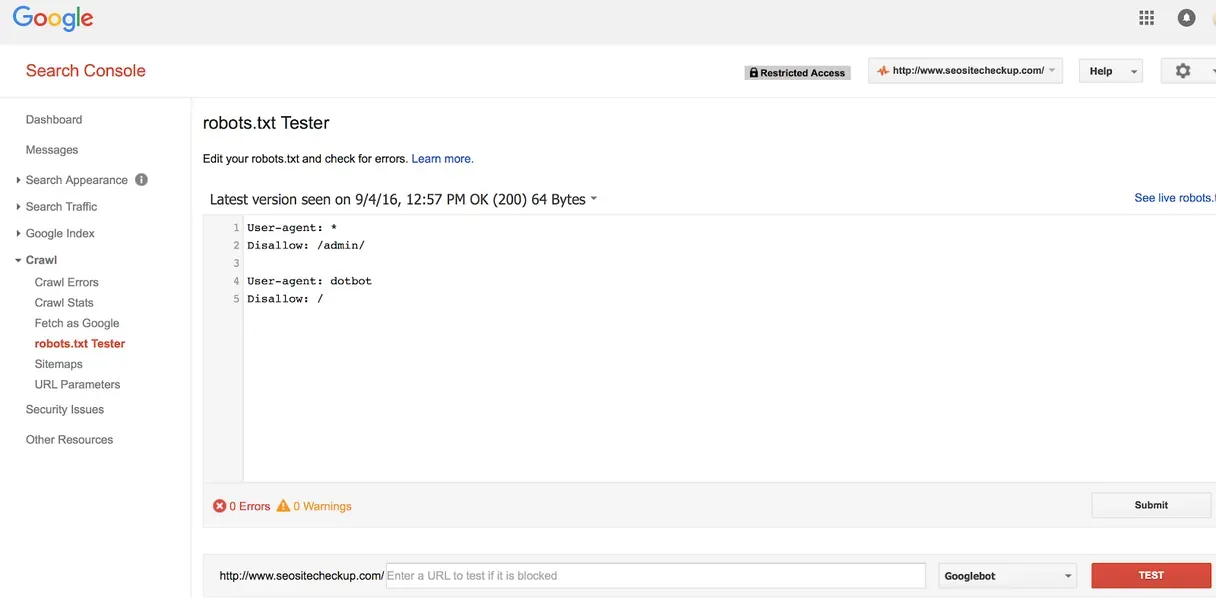Click the Google logo
This screenshot has height=601, width=1216.
coord(53,19)
